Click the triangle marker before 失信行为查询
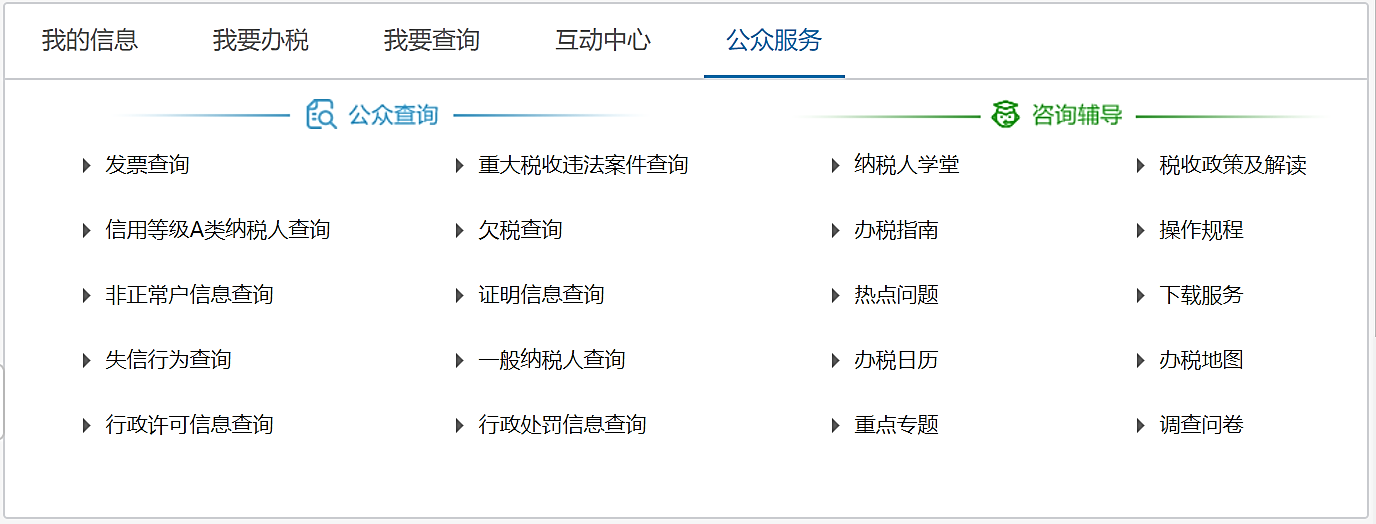The width and height of the screenshot is (1376, 524). [x=87, y=361]
